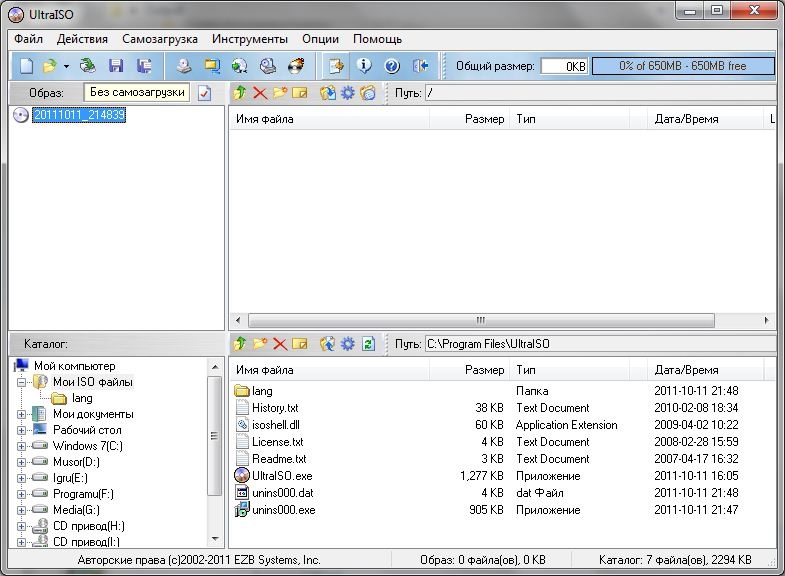Click the blue Info toolbar icon
This screenshot has width=785, height=576.
pyautogui.click(x=364, y=66)
